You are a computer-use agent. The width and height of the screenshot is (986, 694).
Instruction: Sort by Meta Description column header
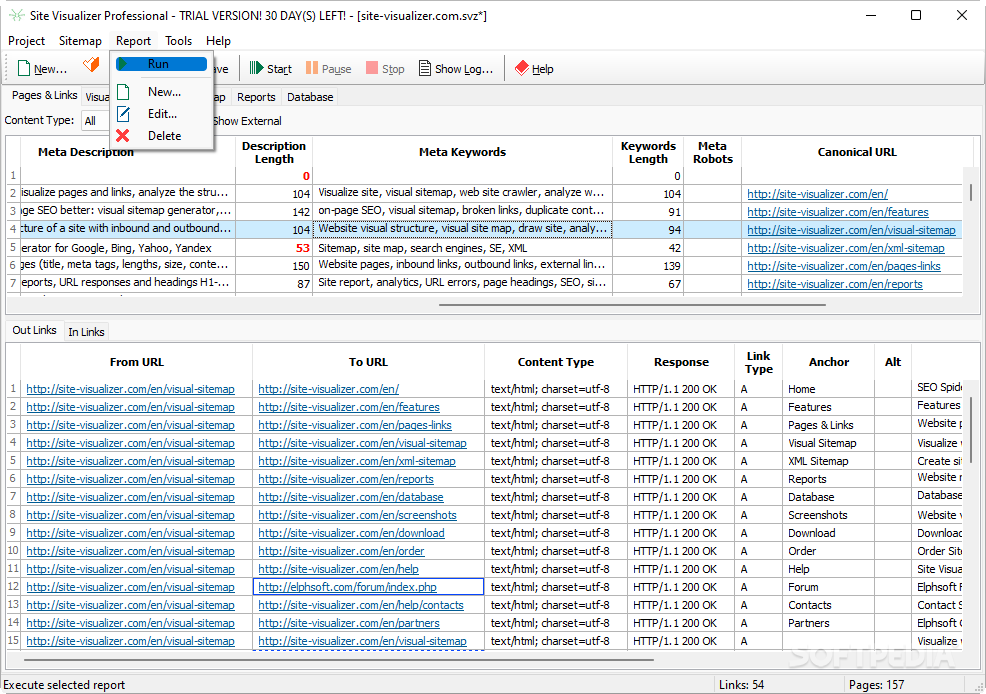pos(86,152)
